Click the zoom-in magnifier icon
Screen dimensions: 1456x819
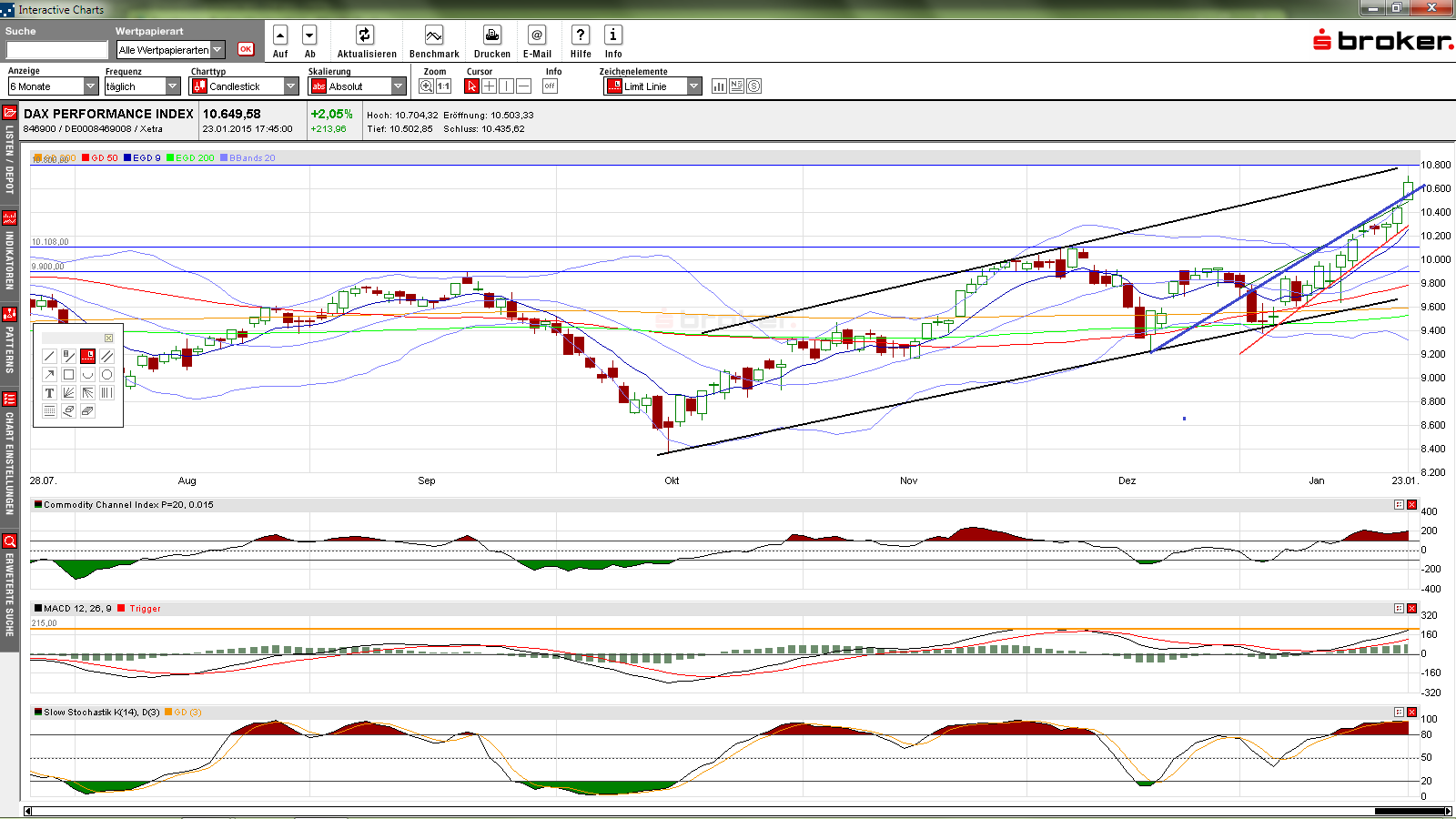(426, 86)
